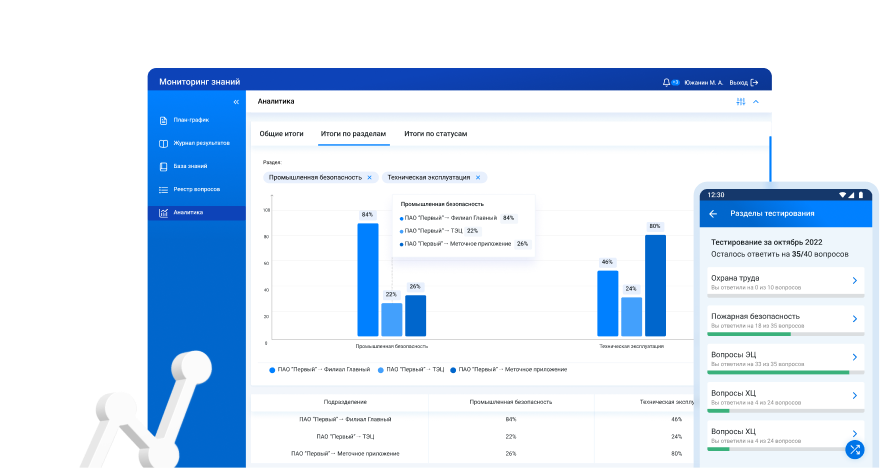Click the Вопросы ЭЦ progress bar
This screenshot has width=880, height=468.
tap(786, 372)
